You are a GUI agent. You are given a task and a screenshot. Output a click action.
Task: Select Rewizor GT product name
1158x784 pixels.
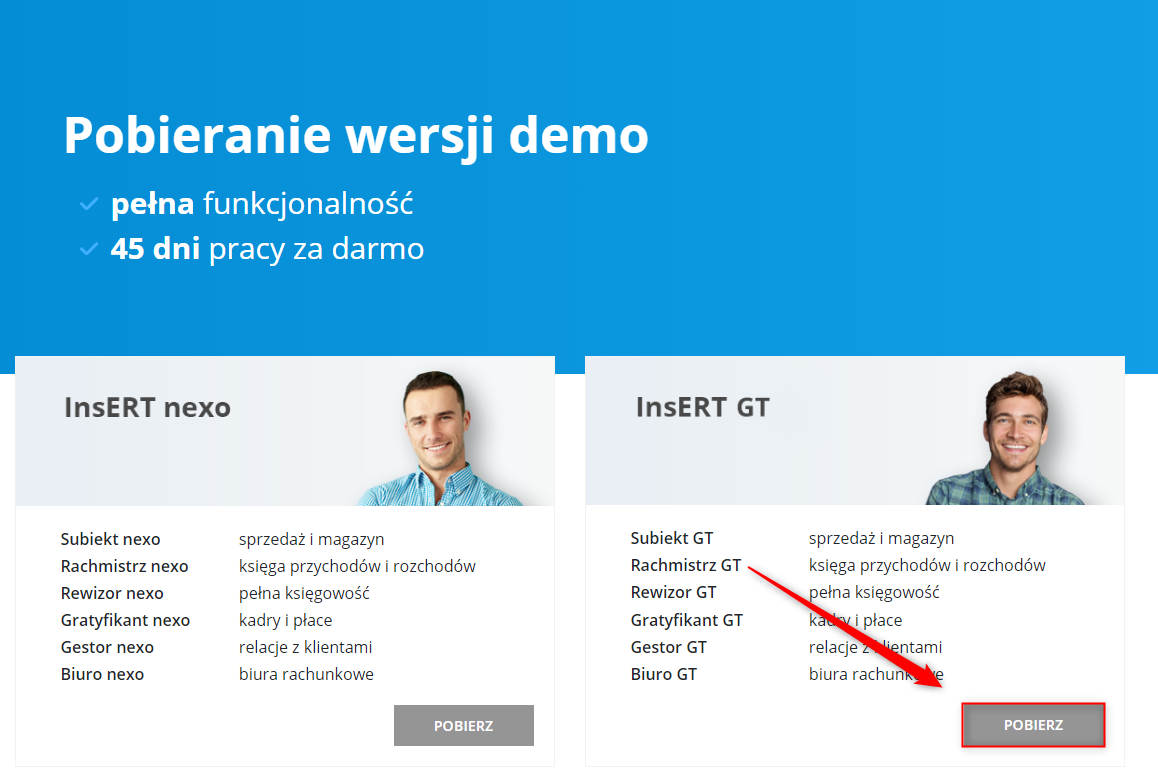674,592
